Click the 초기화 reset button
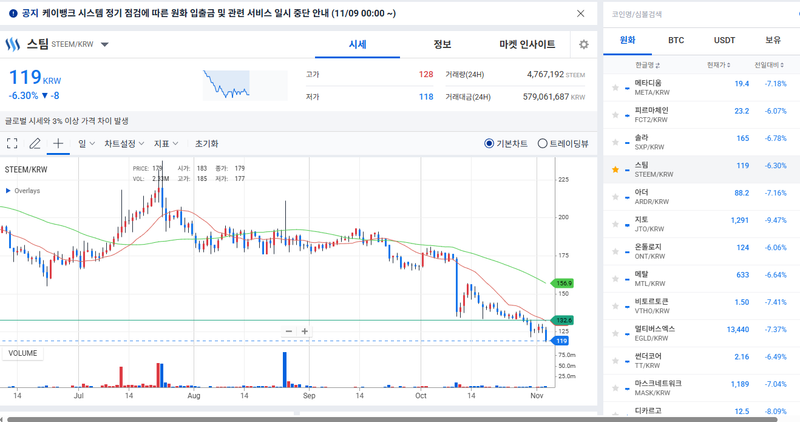The image size is (800, 422). point(206,143)
